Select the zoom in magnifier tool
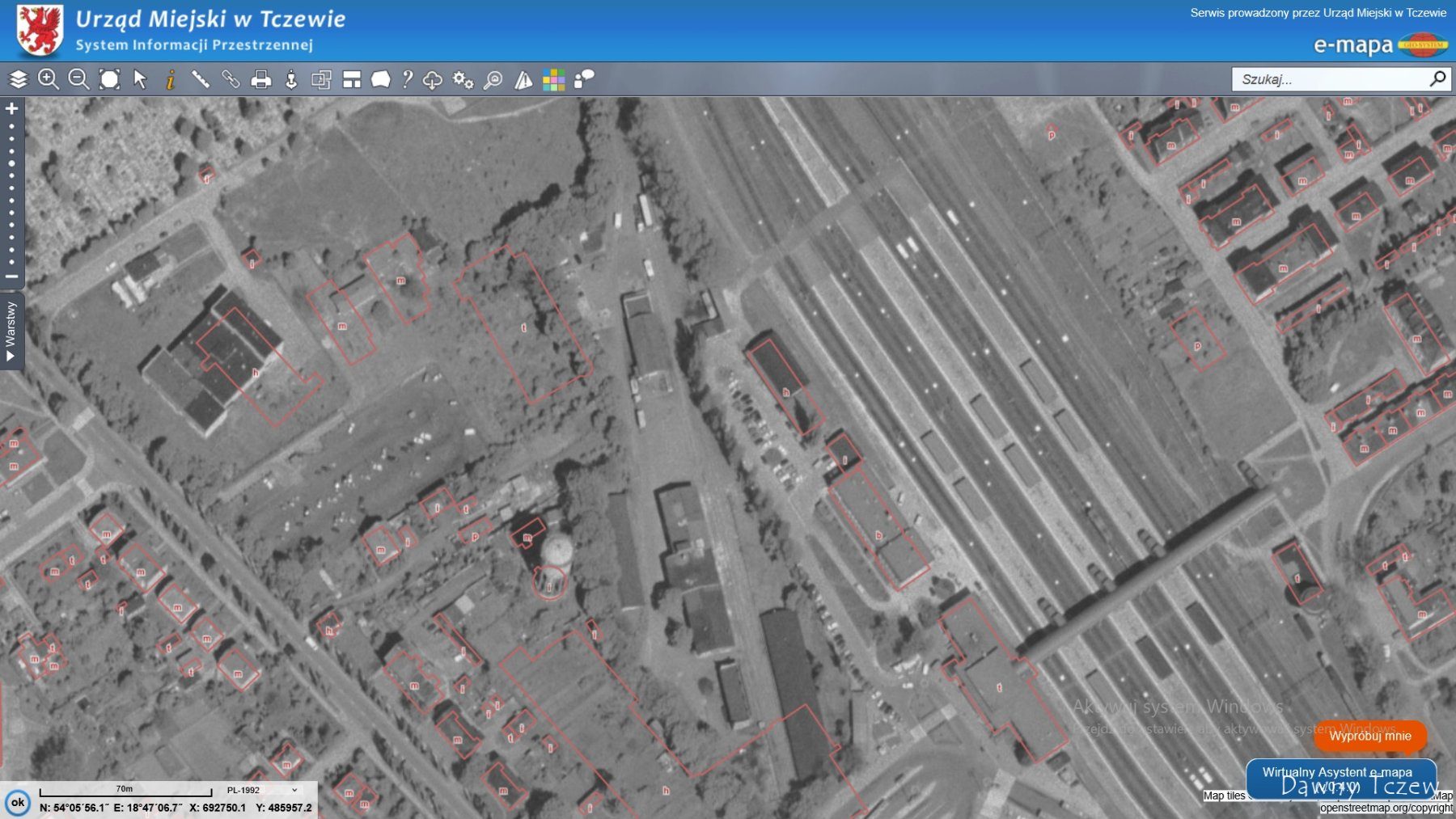The width and height of the screenshot is (1456, 819). 49,79
